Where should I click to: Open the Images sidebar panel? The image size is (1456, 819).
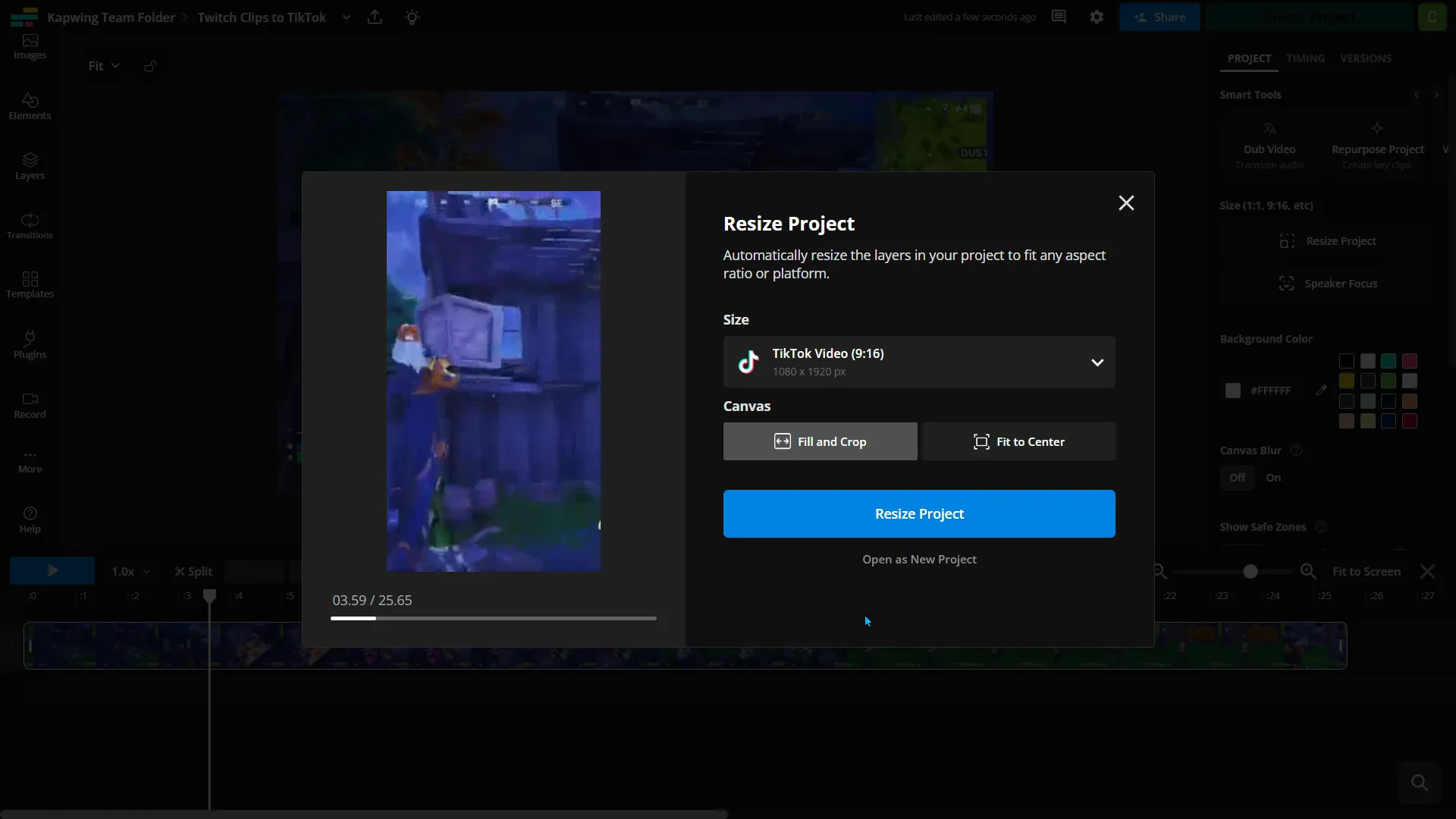click(x=30, y=47)
